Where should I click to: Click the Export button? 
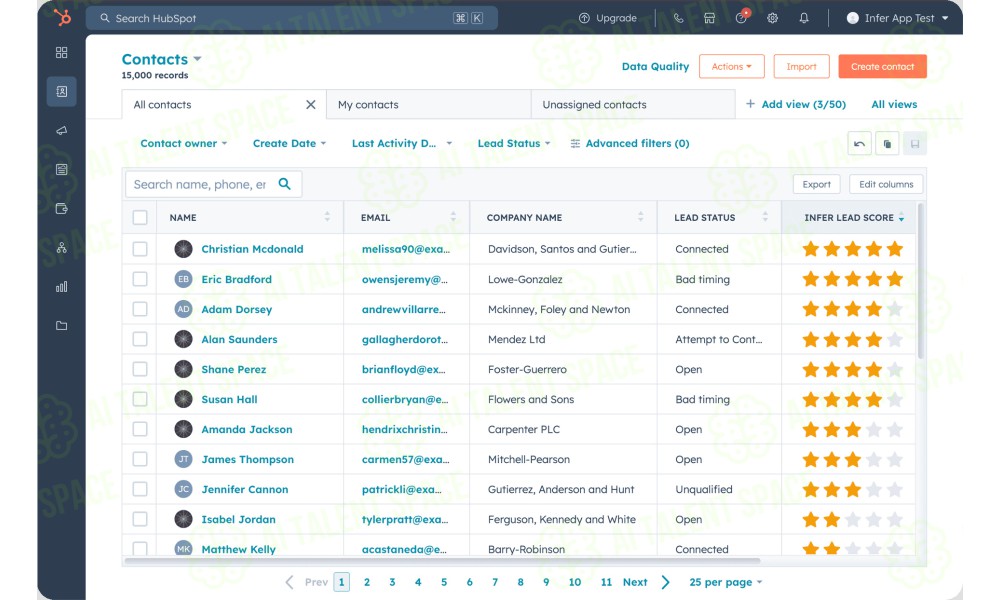pos(816,184)
